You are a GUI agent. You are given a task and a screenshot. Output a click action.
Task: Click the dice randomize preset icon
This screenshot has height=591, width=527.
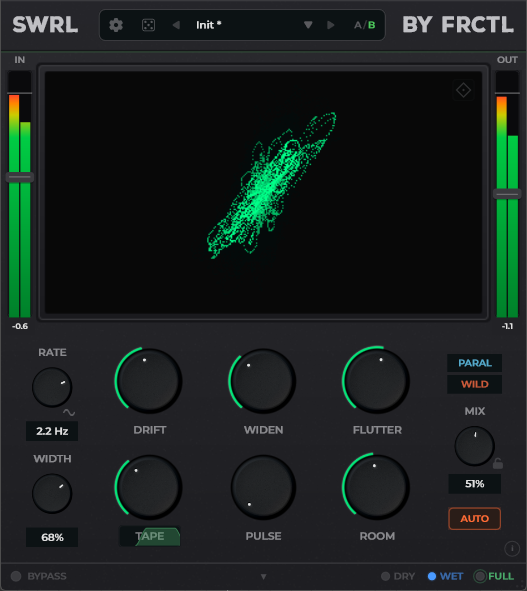pos(148,25)
